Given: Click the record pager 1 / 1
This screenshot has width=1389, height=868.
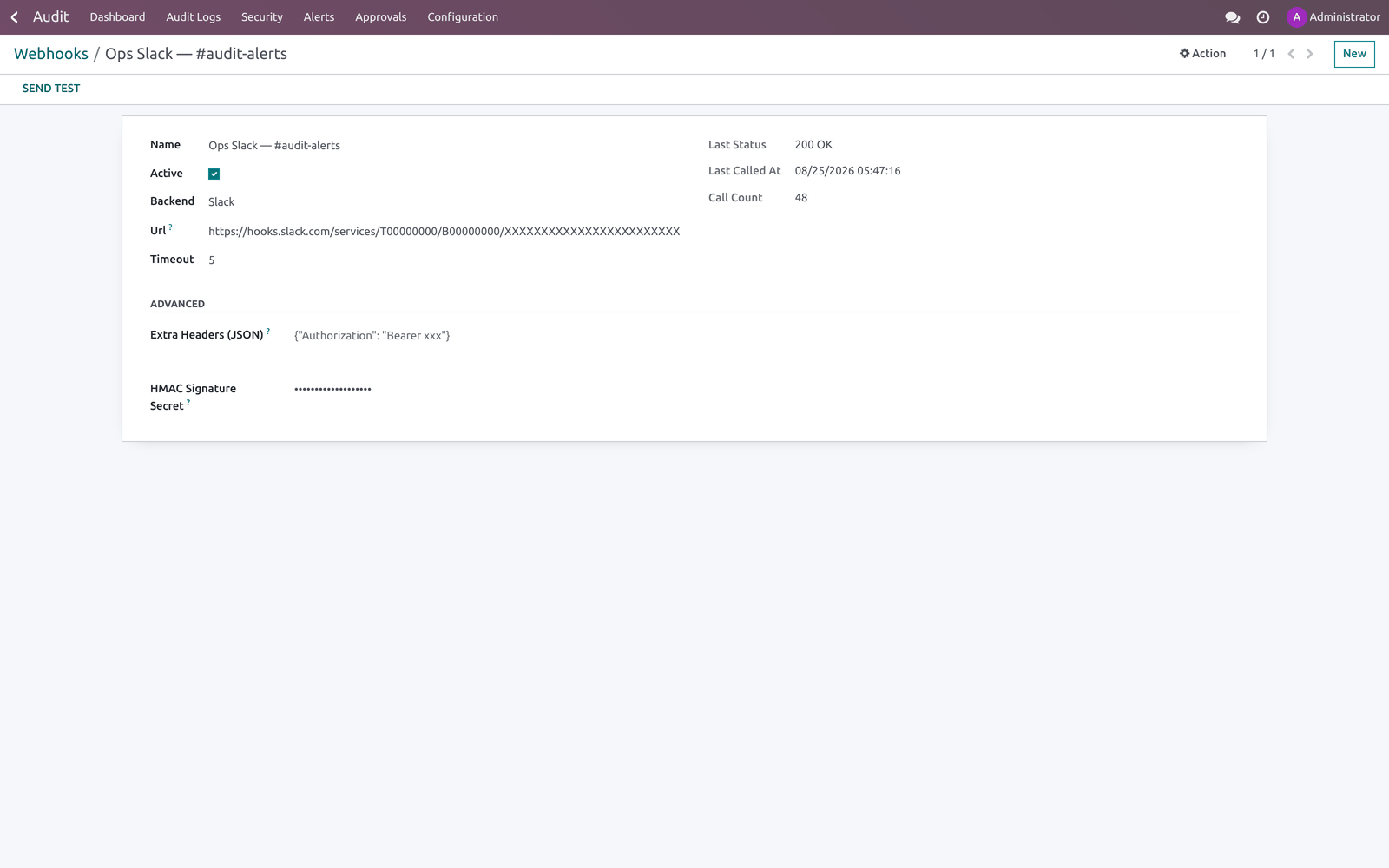Looking at the screenshot, I should pyautogui.click(x=1264, y=54).
